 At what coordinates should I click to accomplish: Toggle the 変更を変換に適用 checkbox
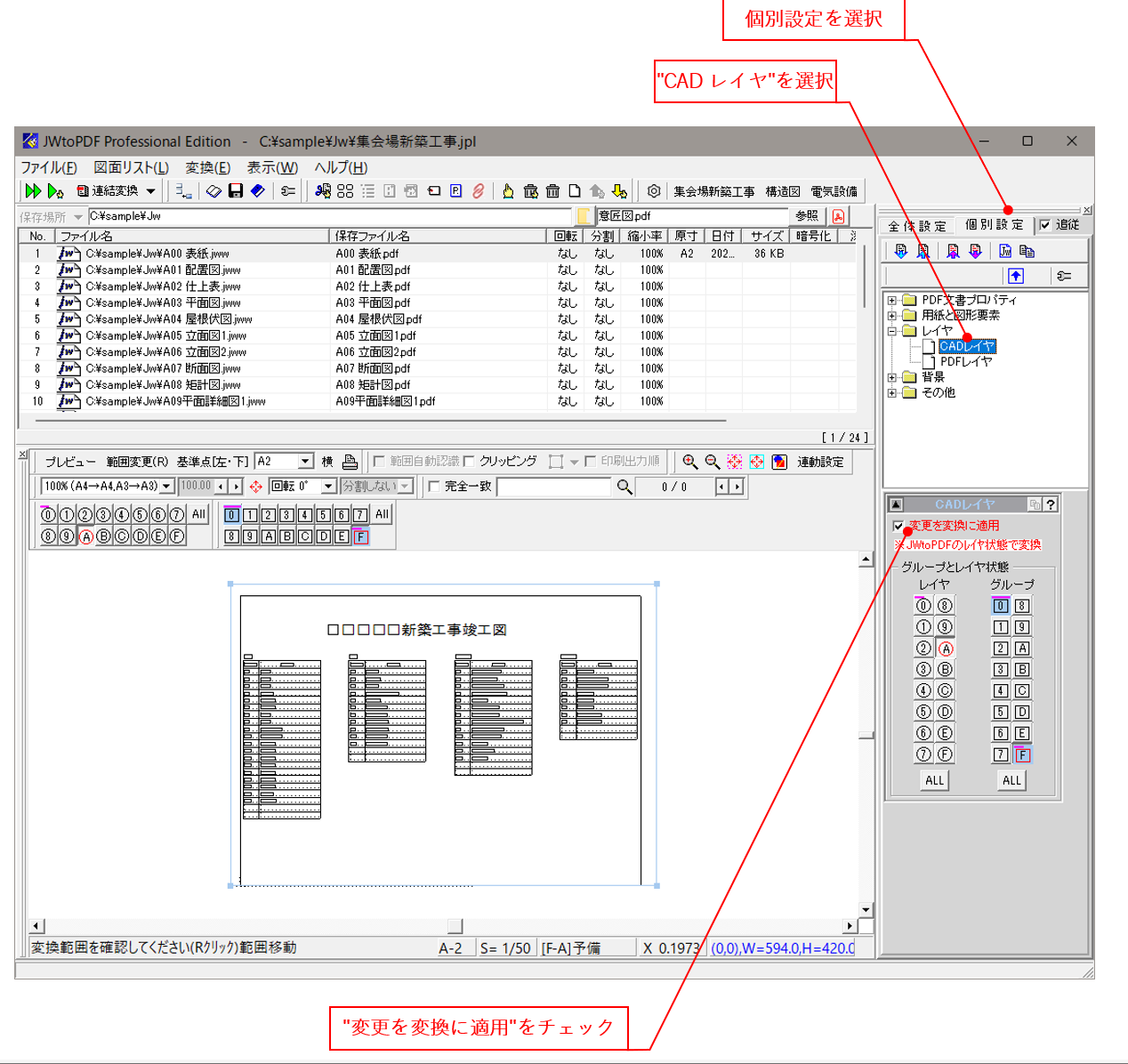(x=898, y=526)
